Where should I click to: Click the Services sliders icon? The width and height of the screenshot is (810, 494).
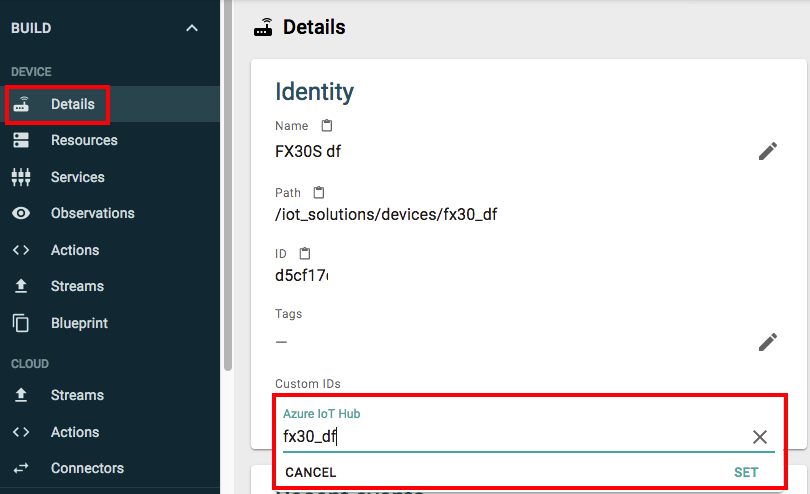(x=21, y=177)
